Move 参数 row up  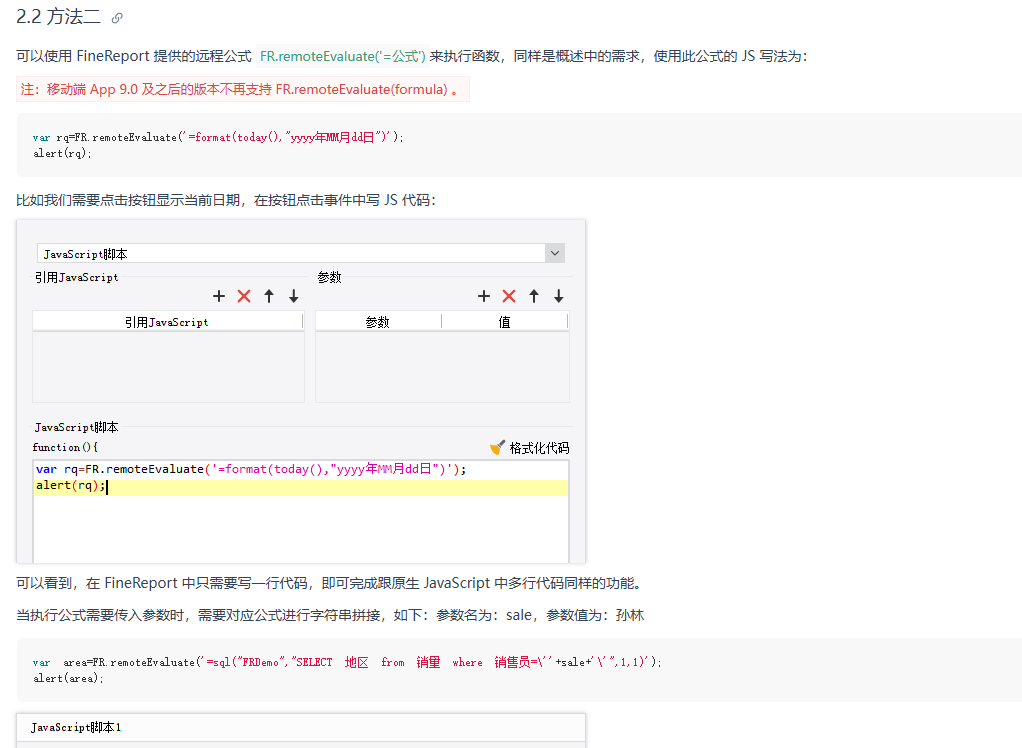(534, 296)
